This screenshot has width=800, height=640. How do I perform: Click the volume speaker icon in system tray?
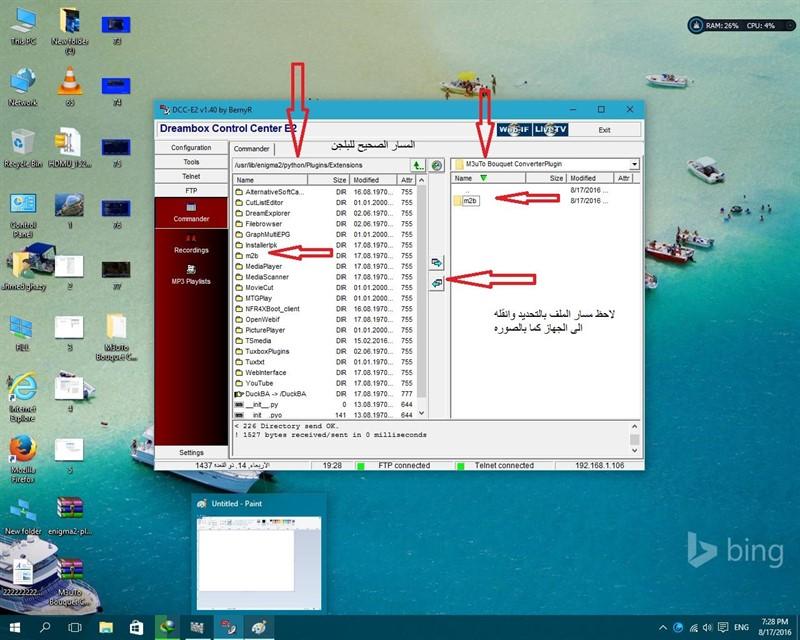click(707, 627)
